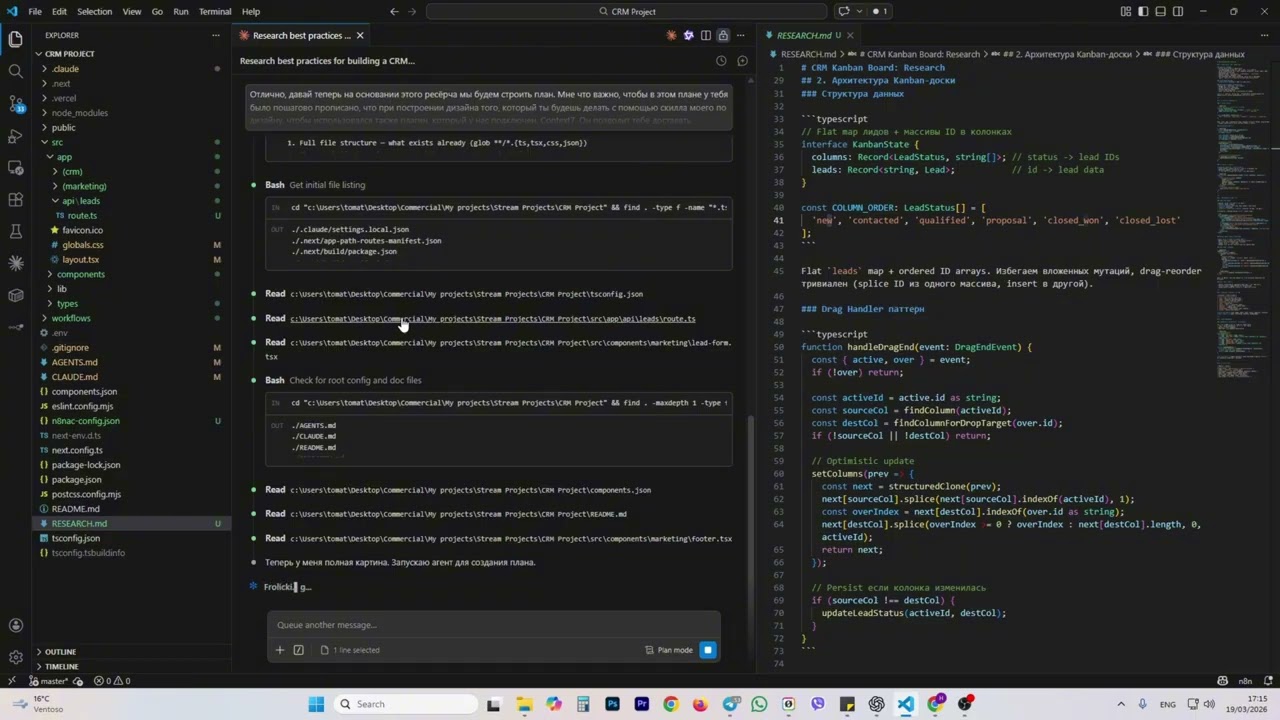Stop the running Claude response
Image resolution: width=1280 pixels, height=720 pixels.
tap(707, 650)
